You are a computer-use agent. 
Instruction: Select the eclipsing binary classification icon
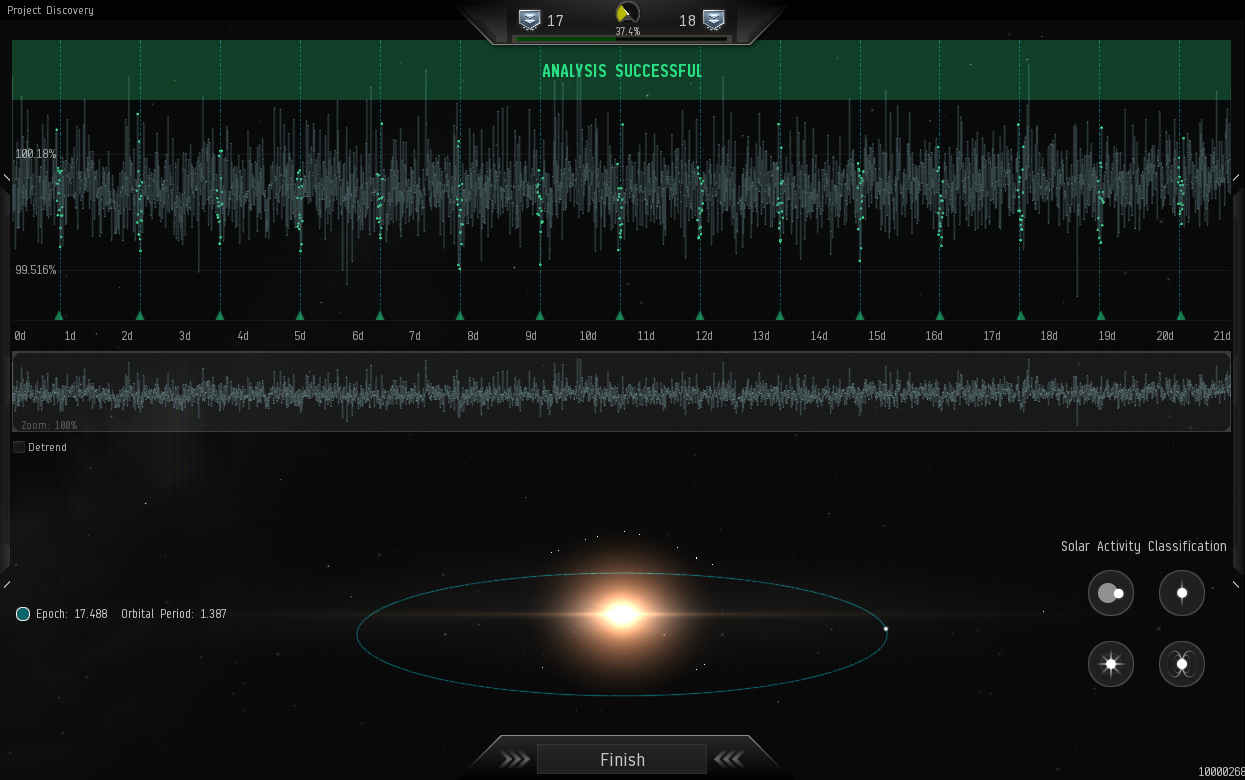click(x=1111, y=593)
